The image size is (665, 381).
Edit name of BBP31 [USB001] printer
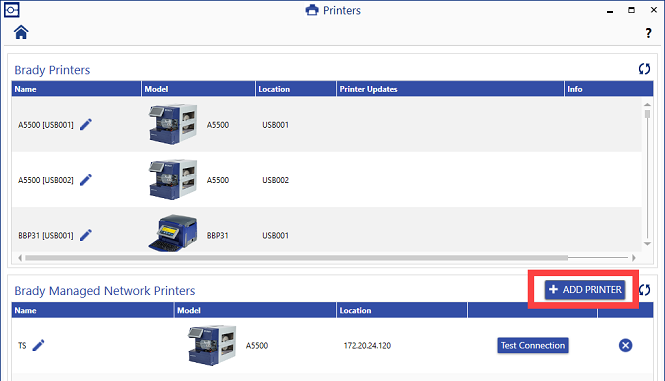(x=86, y=235)
